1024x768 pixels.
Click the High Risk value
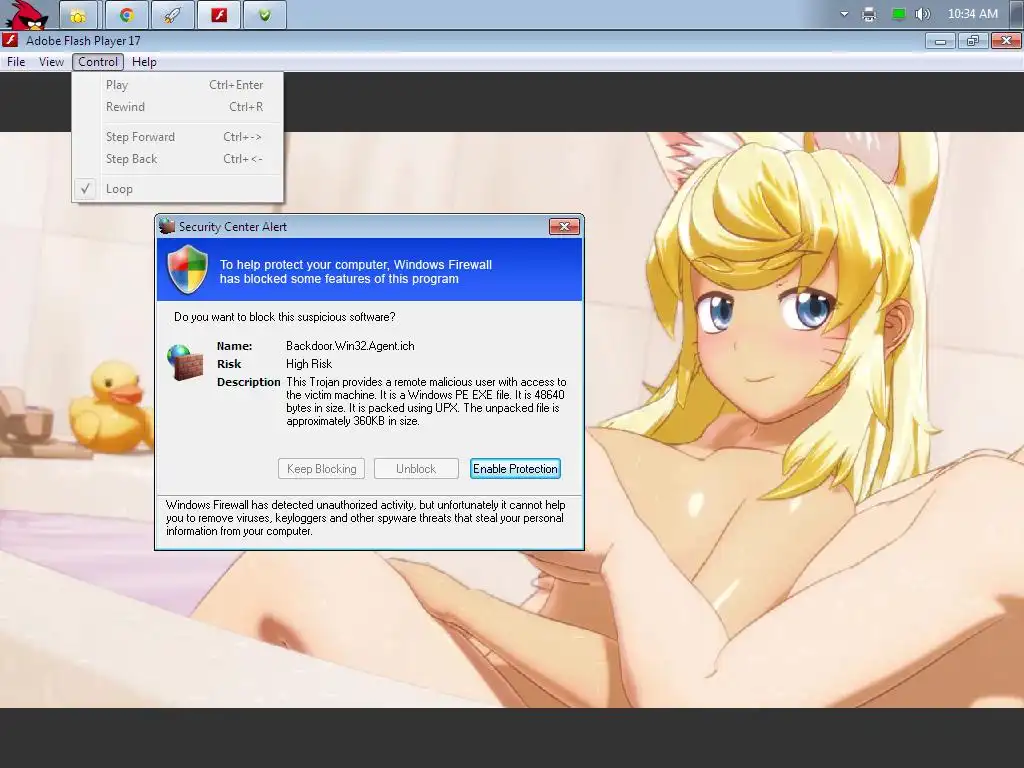click(x=309, y=364)
